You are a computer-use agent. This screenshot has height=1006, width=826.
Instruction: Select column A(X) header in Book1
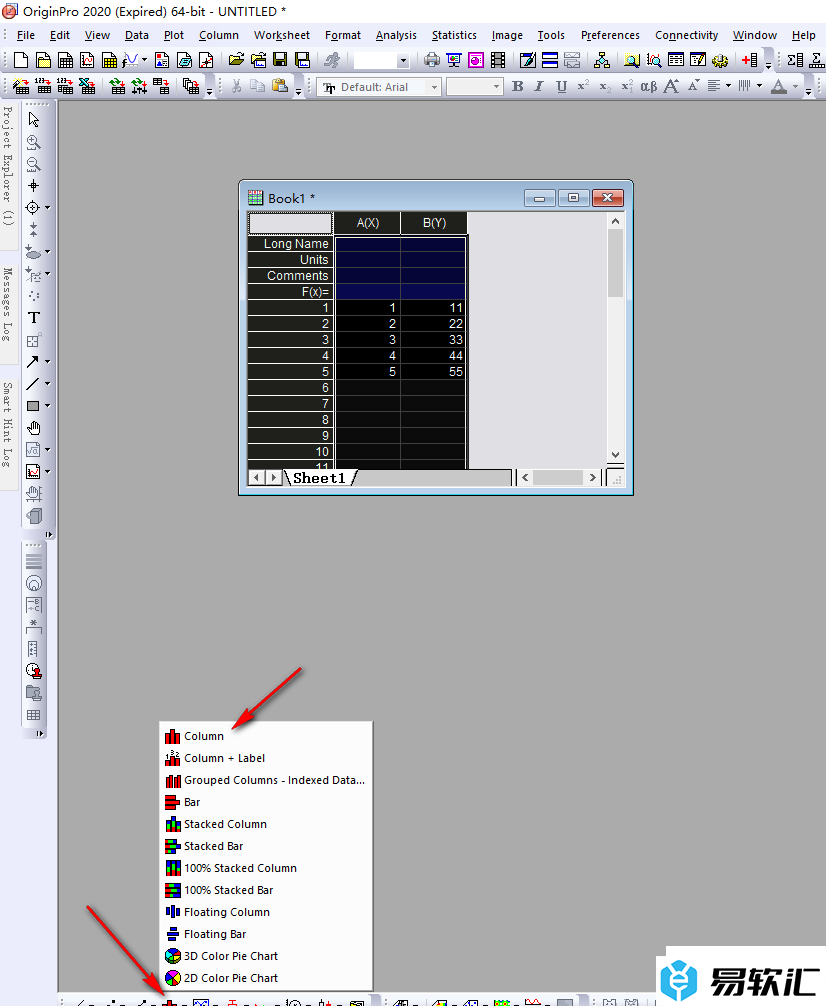[x=368, y=223]
